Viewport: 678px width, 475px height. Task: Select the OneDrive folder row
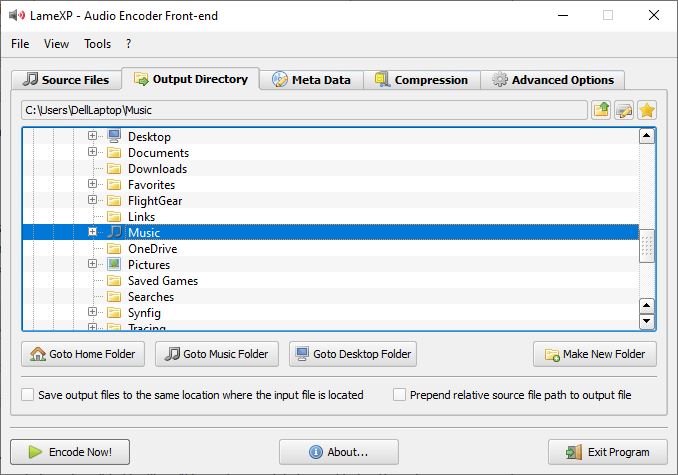click(x=331, y=248)
